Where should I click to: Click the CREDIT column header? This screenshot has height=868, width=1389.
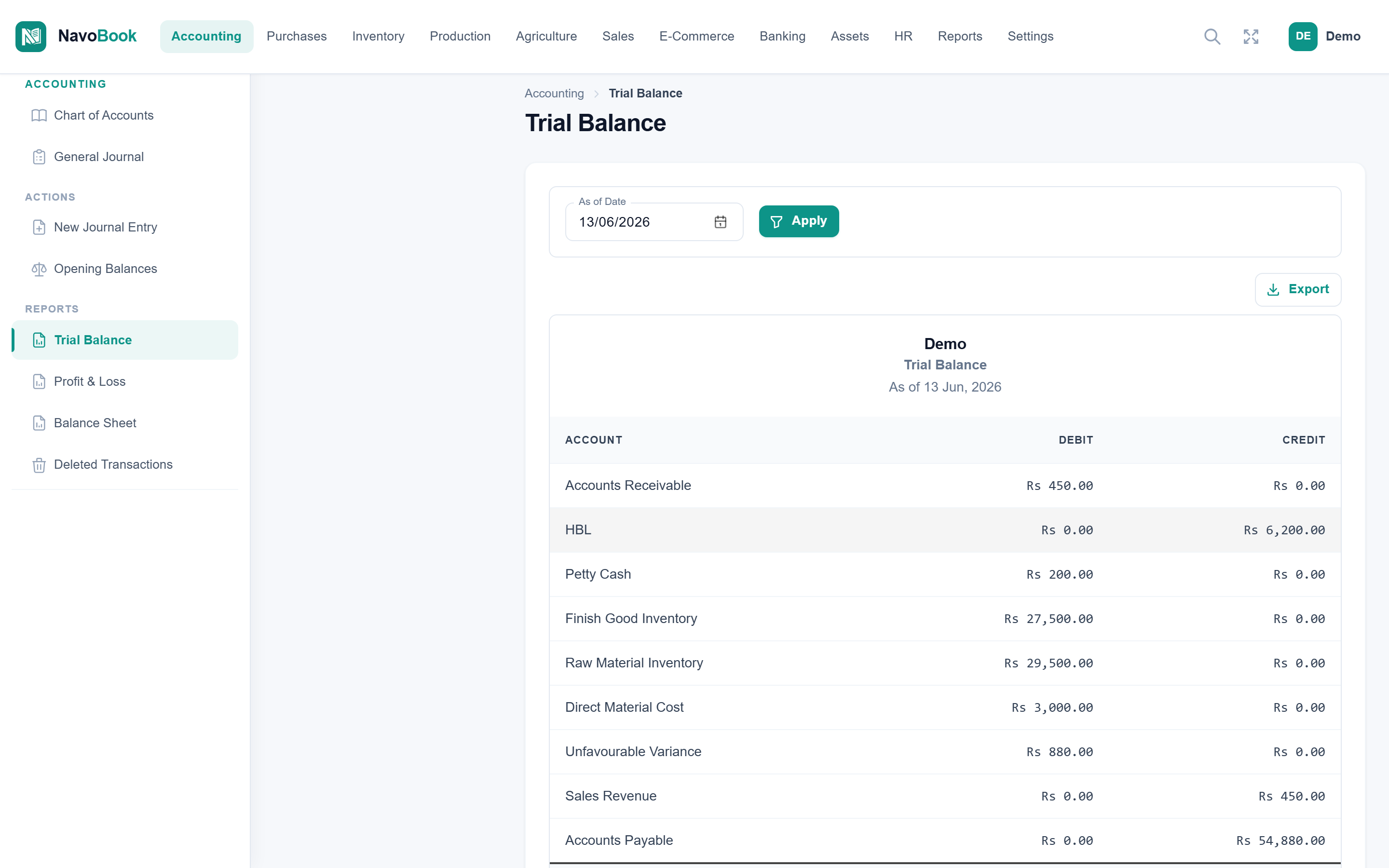coord(1304,440)
